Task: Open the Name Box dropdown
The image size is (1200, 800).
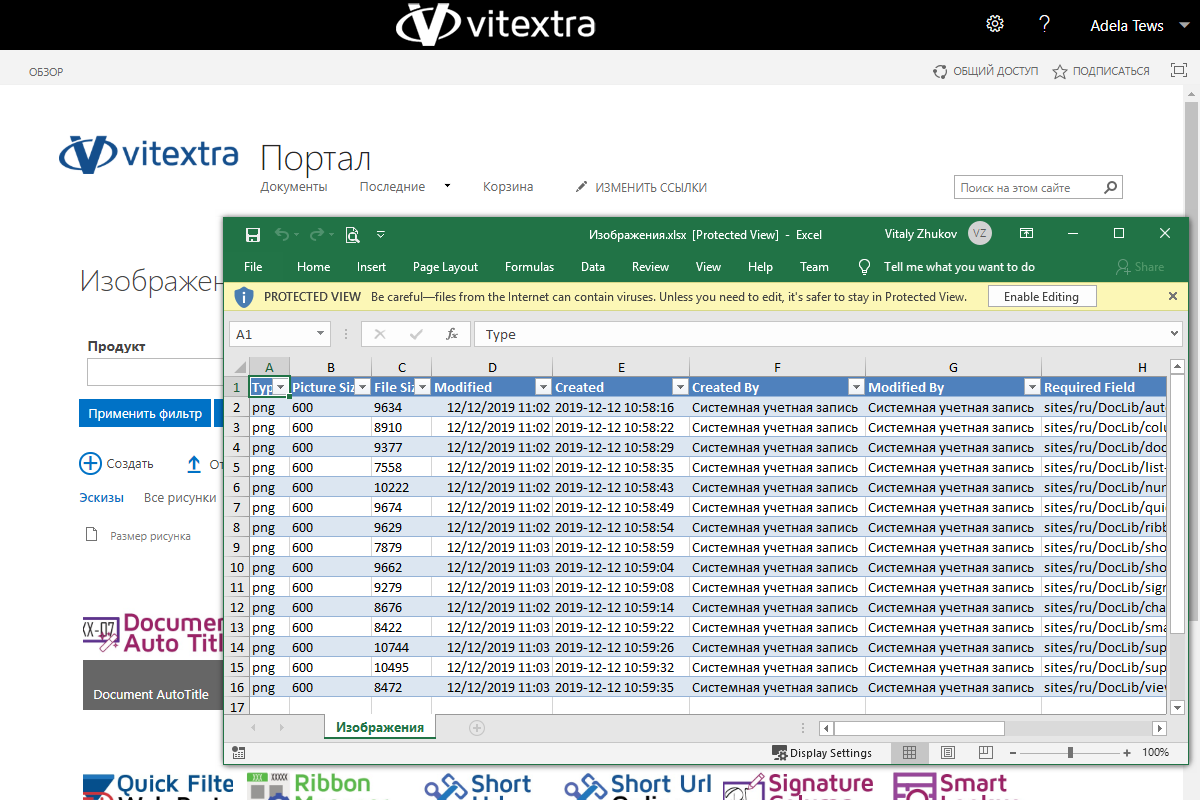Action: 320,334
